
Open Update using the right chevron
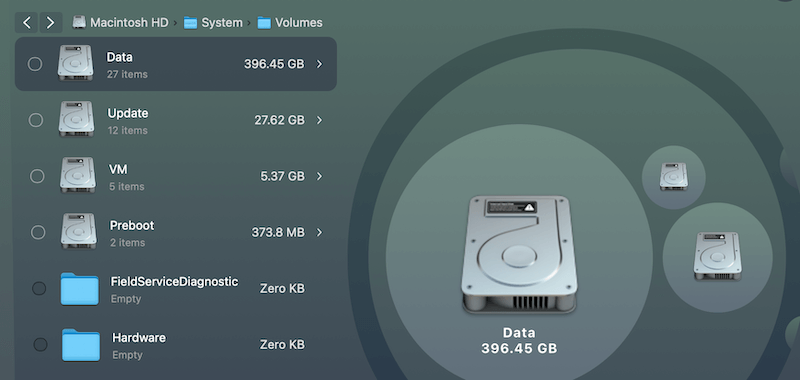(x=319, y=120)
